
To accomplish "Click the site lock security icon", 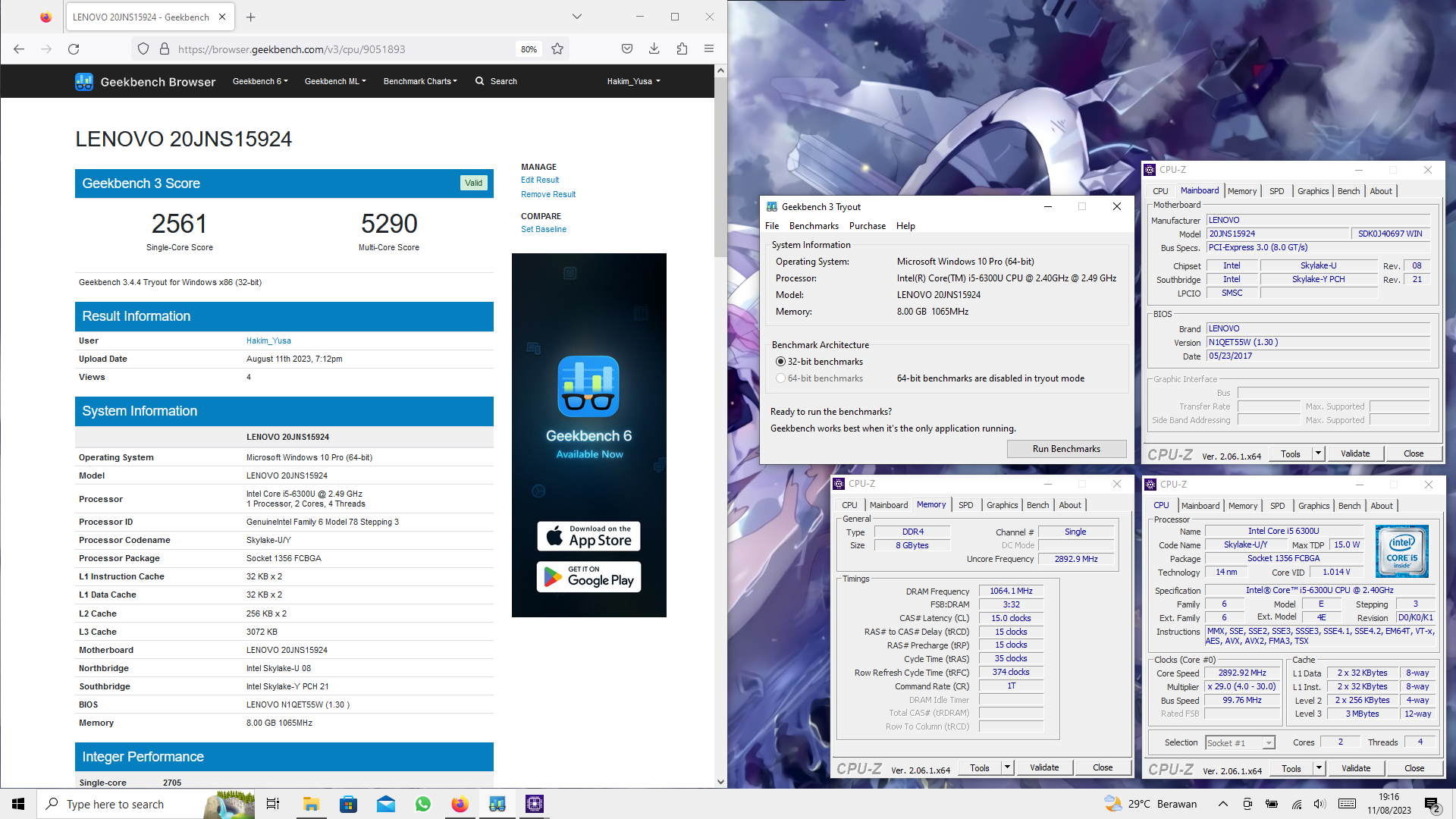I will pos(164,49).
